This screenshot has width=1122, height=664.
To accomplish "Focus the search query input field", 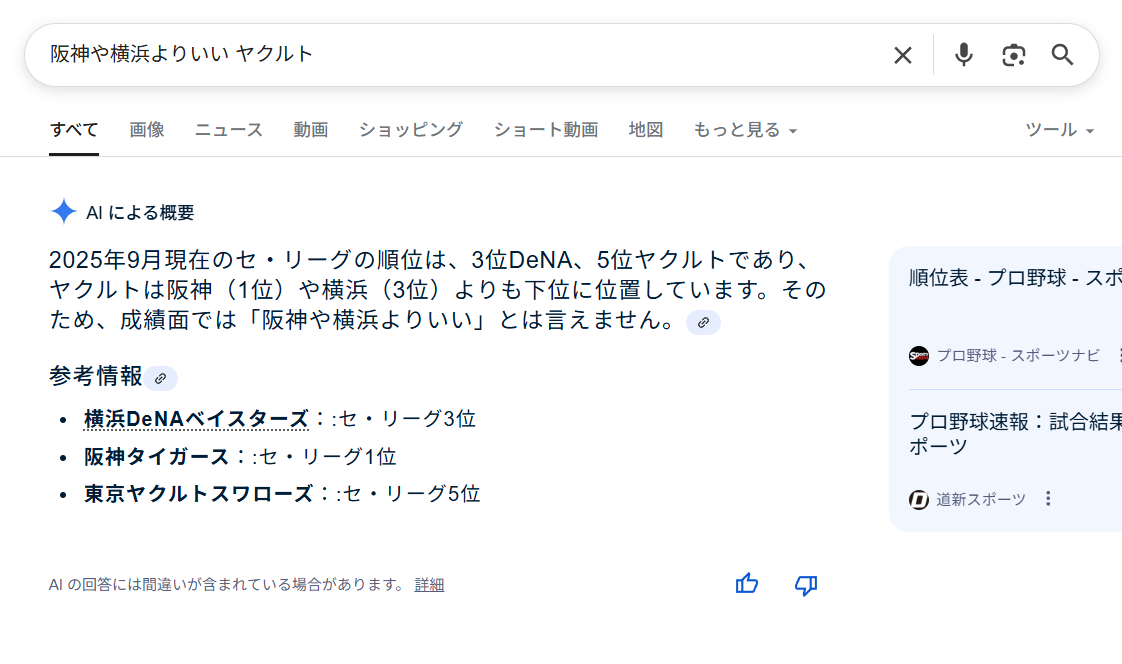I will tap(450, 55).
